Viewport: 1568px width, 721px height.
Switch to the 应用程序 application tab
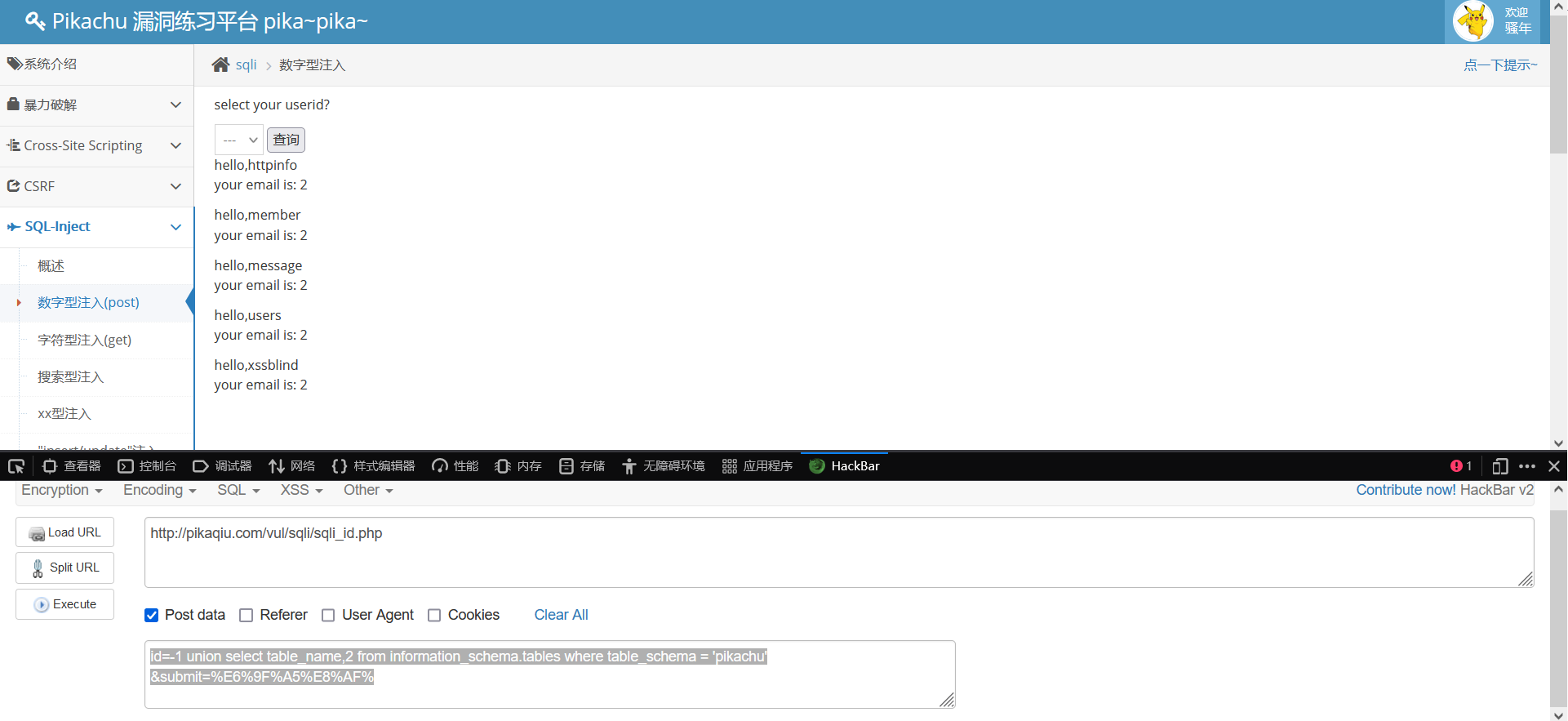tap(757, 466)
